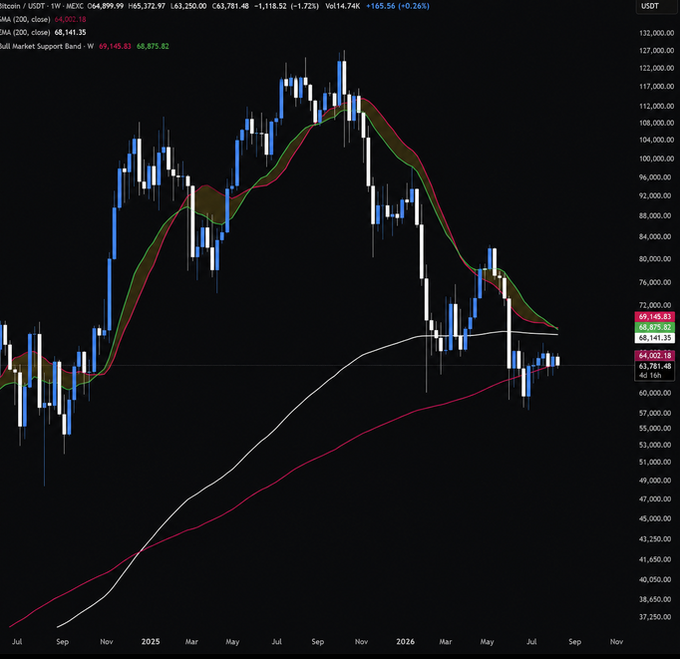Click the high price H65,372.97 in header
This screenshot has width=680, height=659.
pyautogui.click(x=147, y=6)
